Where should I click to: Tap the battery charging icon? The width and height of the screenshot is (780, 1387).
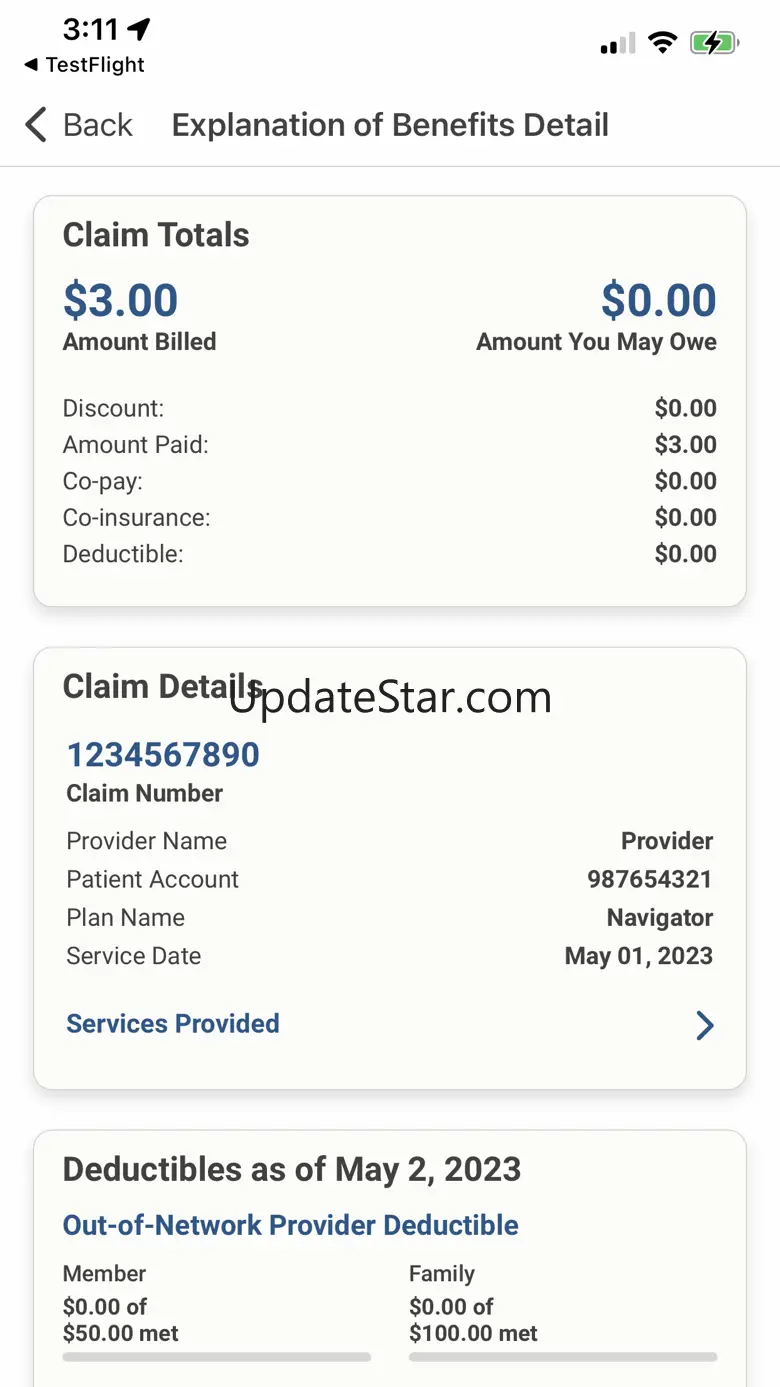click(x=714, y=42)
